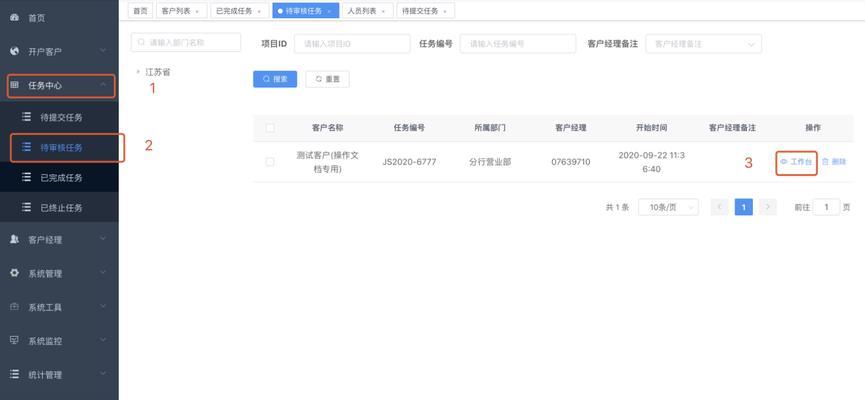Open 工作台 for the test customer row

coord(797,162)
